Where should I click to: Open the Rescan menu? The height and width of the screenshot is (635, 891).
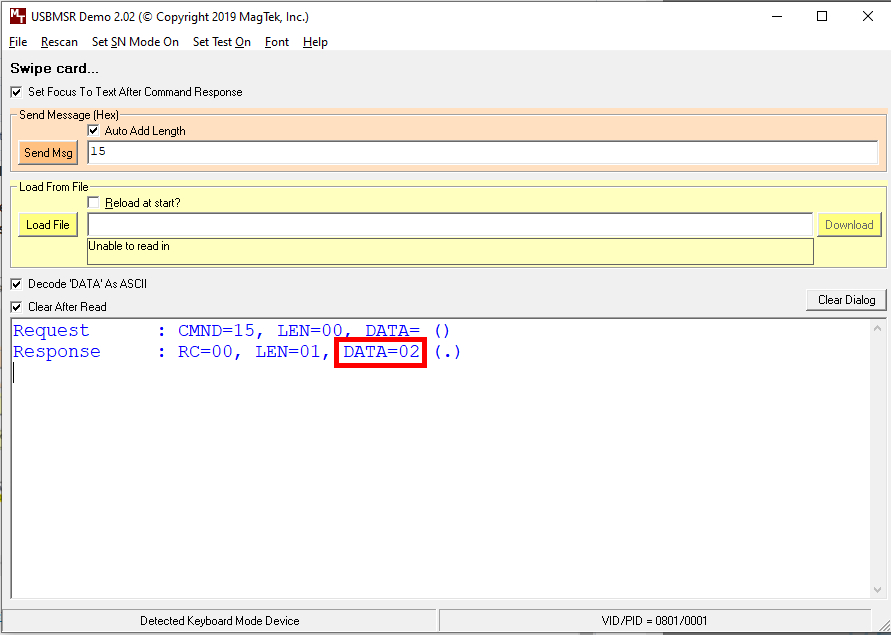tap(59, 42)
